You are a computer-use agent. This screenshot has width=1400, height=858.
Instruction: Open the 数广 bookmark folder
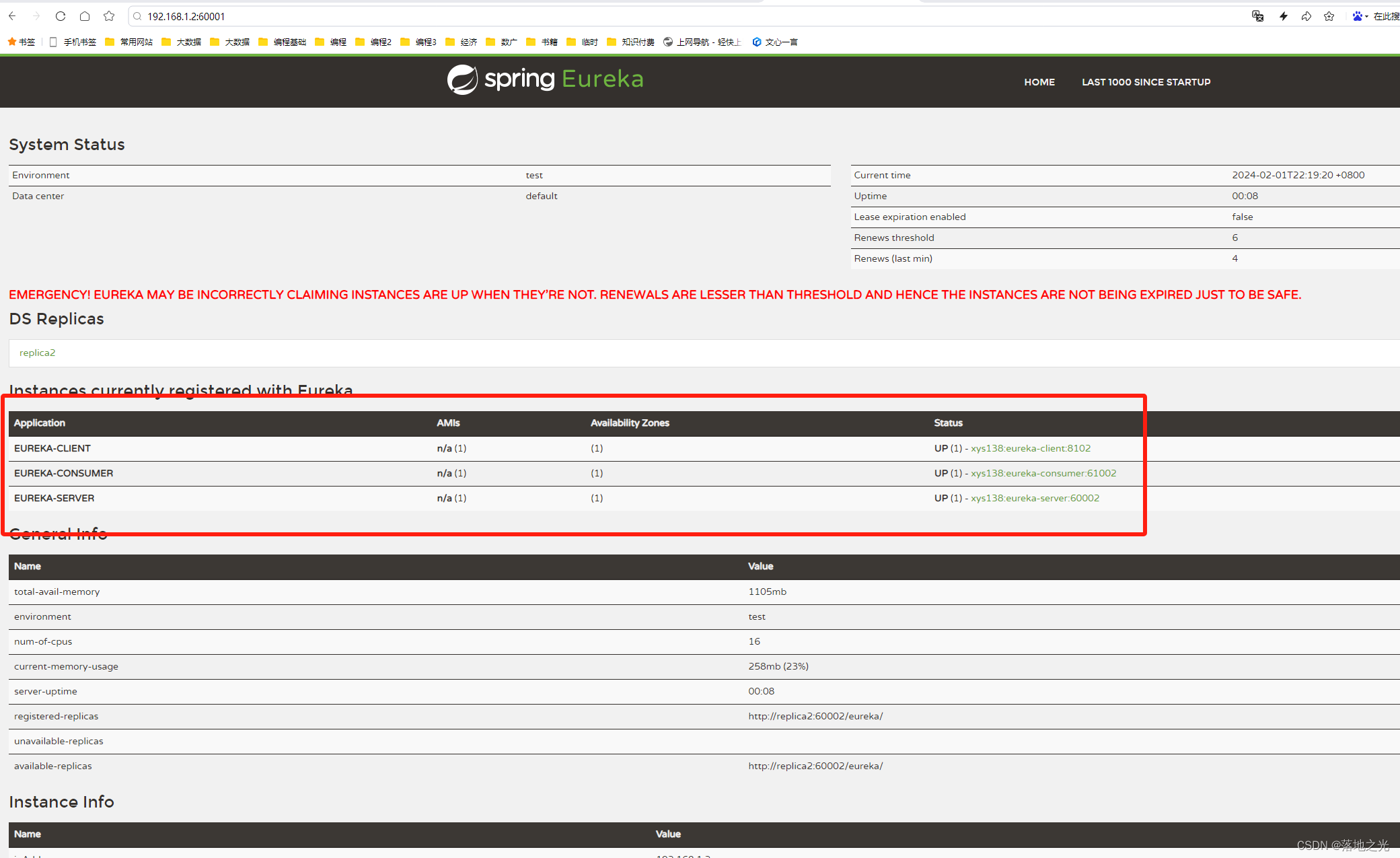502,42
